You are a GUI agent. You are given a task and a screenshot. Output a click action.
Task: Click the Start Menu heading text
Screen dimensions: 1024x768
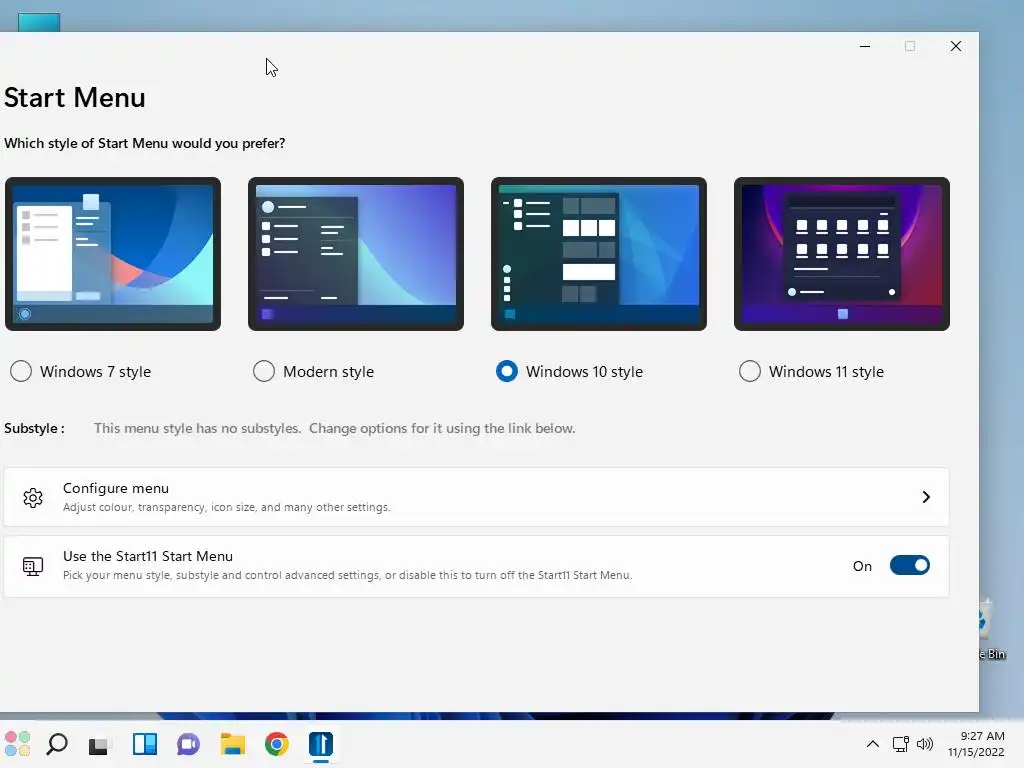[x=74, y=98]
